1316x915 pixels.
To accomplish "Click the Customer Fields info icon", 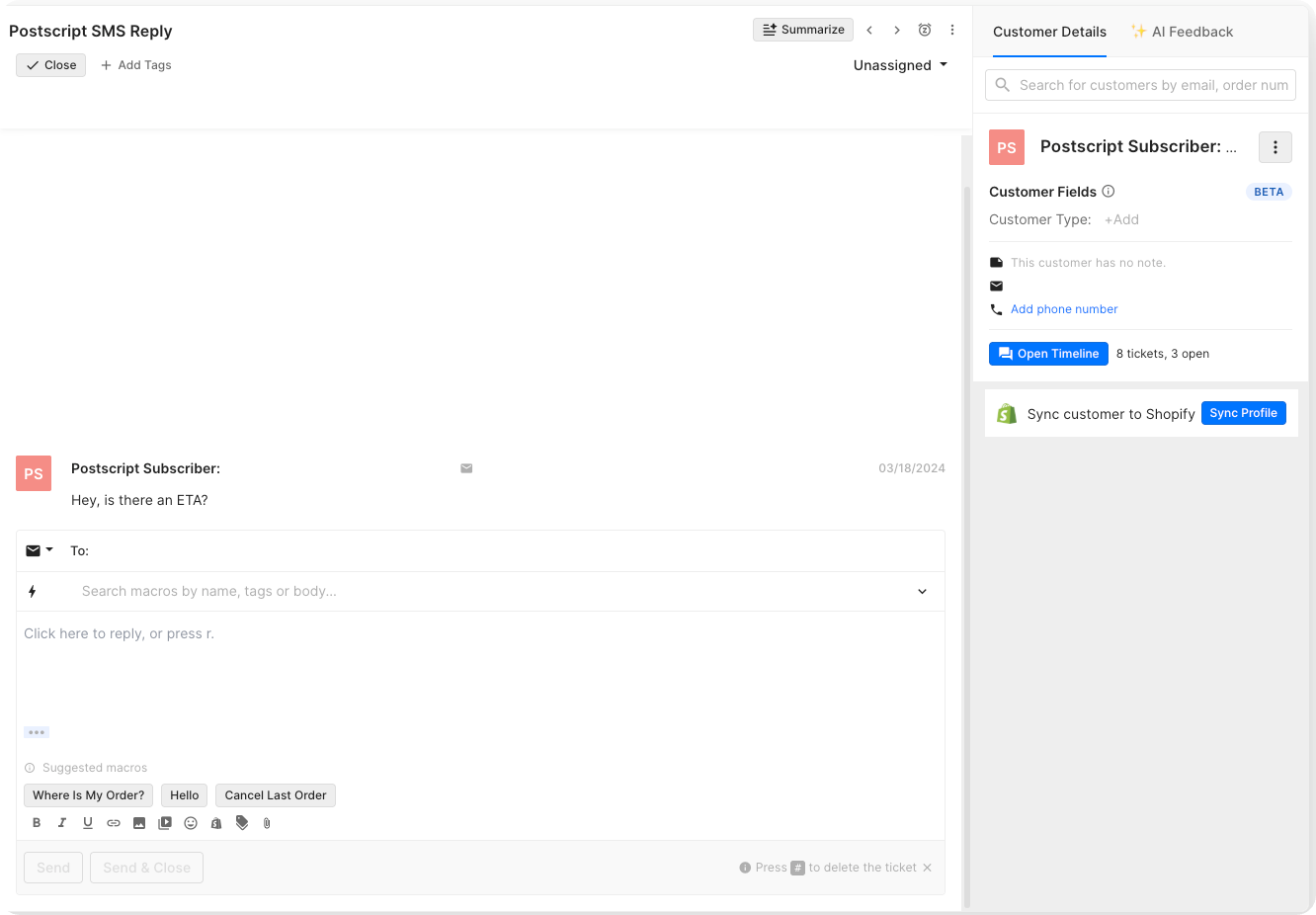I will [x=1109, y=192].
